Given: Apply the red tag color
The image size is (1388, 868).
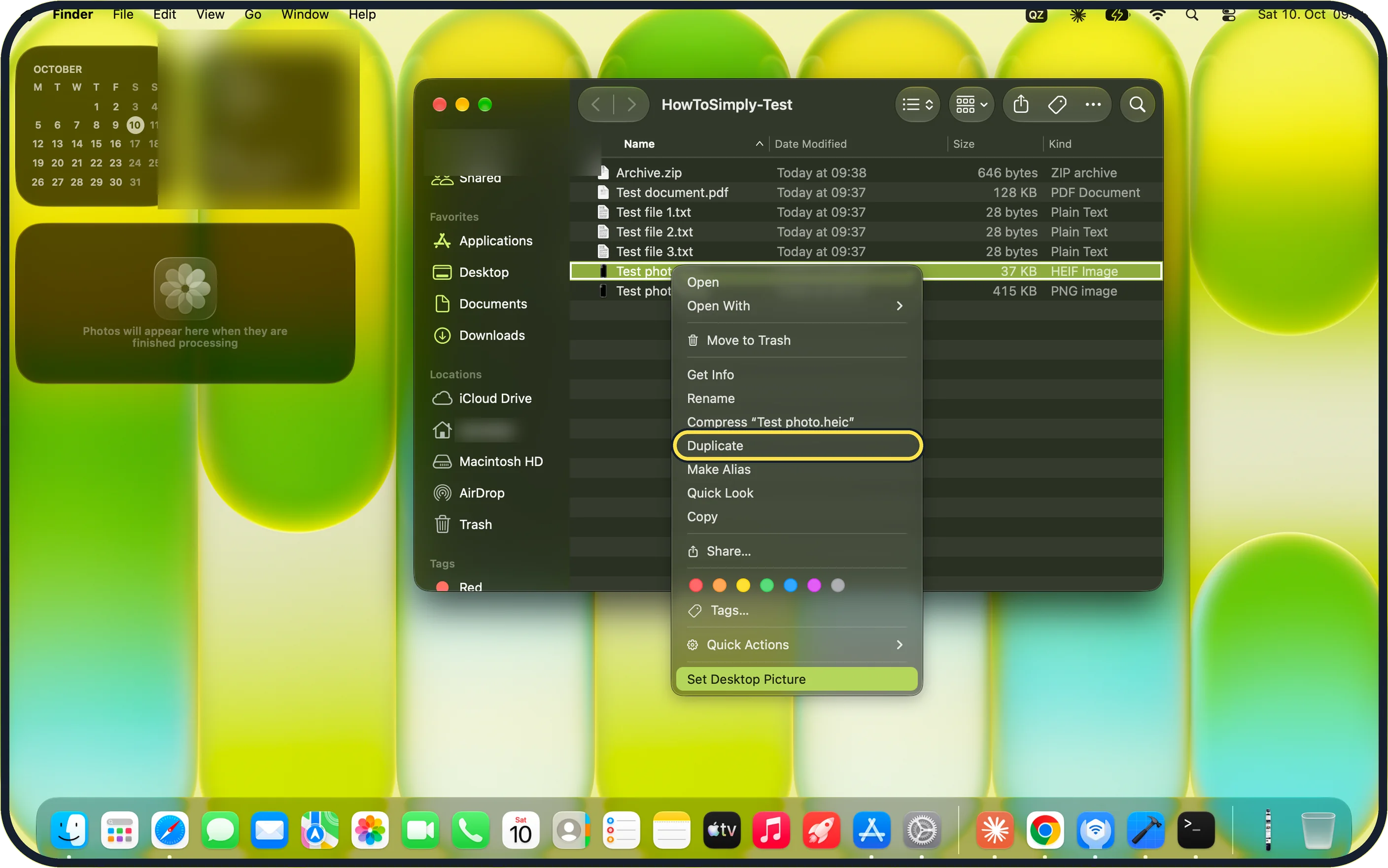Looking at the screenshot, I should tap(695, 585).
